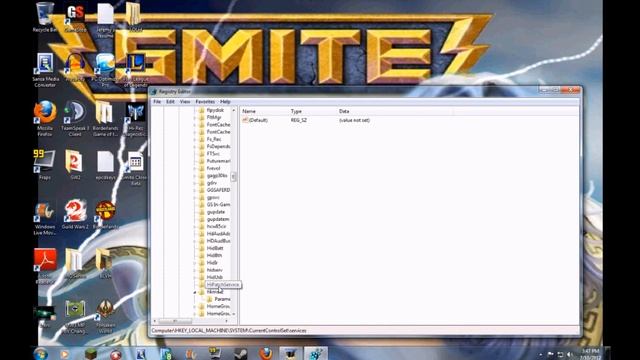The width and height of the screenshot is (640, 360).
Task: Switch to Firefox in the taskbar
Action: click(x=266, y=353)
